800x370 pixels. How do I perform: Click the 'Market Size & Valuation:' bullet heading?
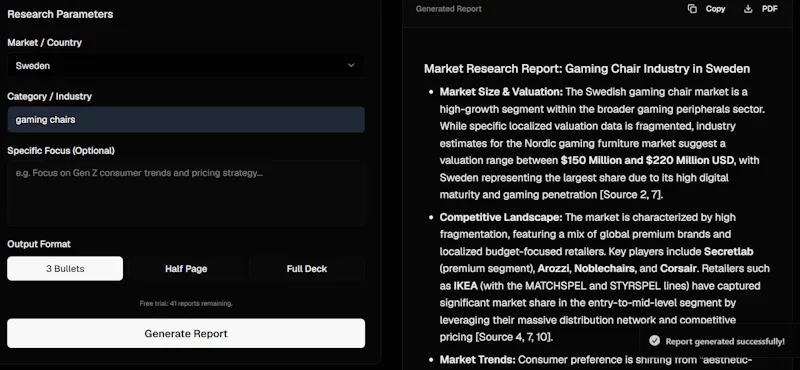501,92
